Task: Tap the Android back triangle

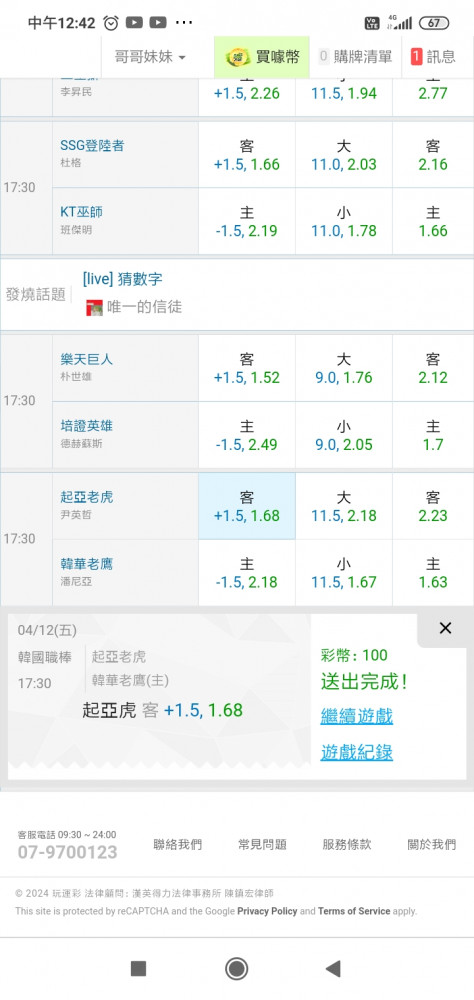Action: pos(333,969)
